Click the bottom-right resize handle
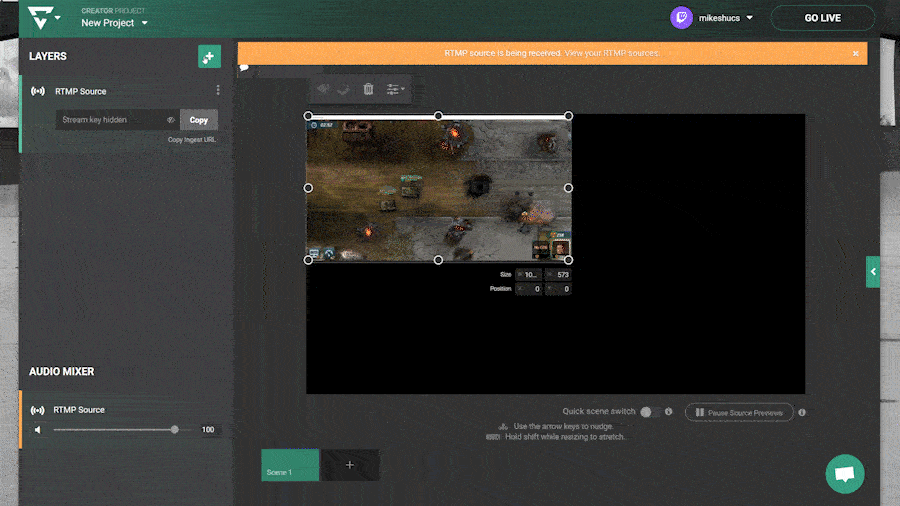This screenshot has height=506, width=900. click(x=568, y=260)
